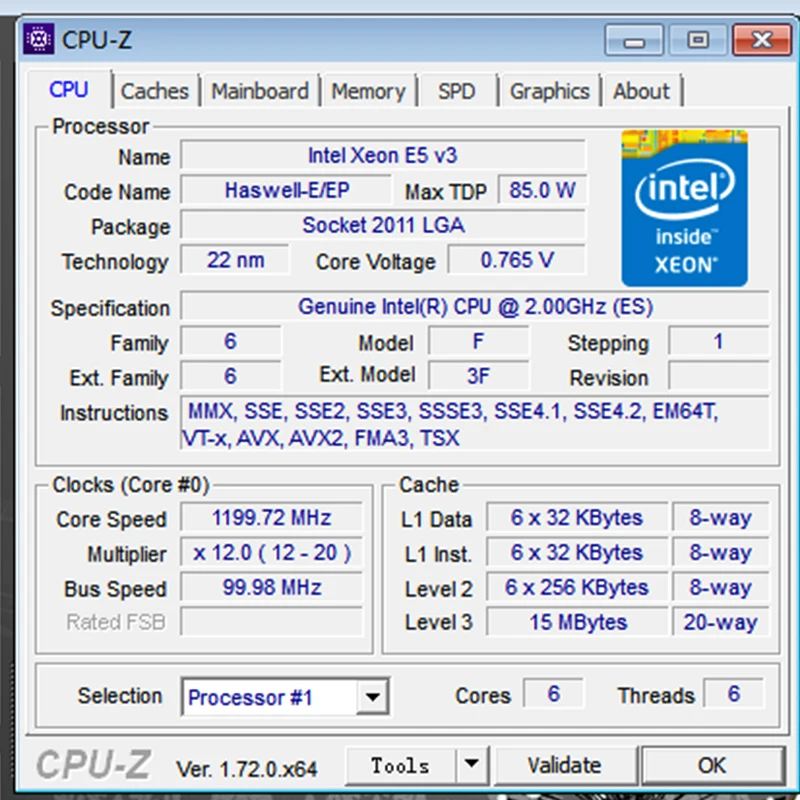Click the Intel Inside Xeon logo
The height and width of the screenshot is (800, 800).
click(x=684, y=208)
